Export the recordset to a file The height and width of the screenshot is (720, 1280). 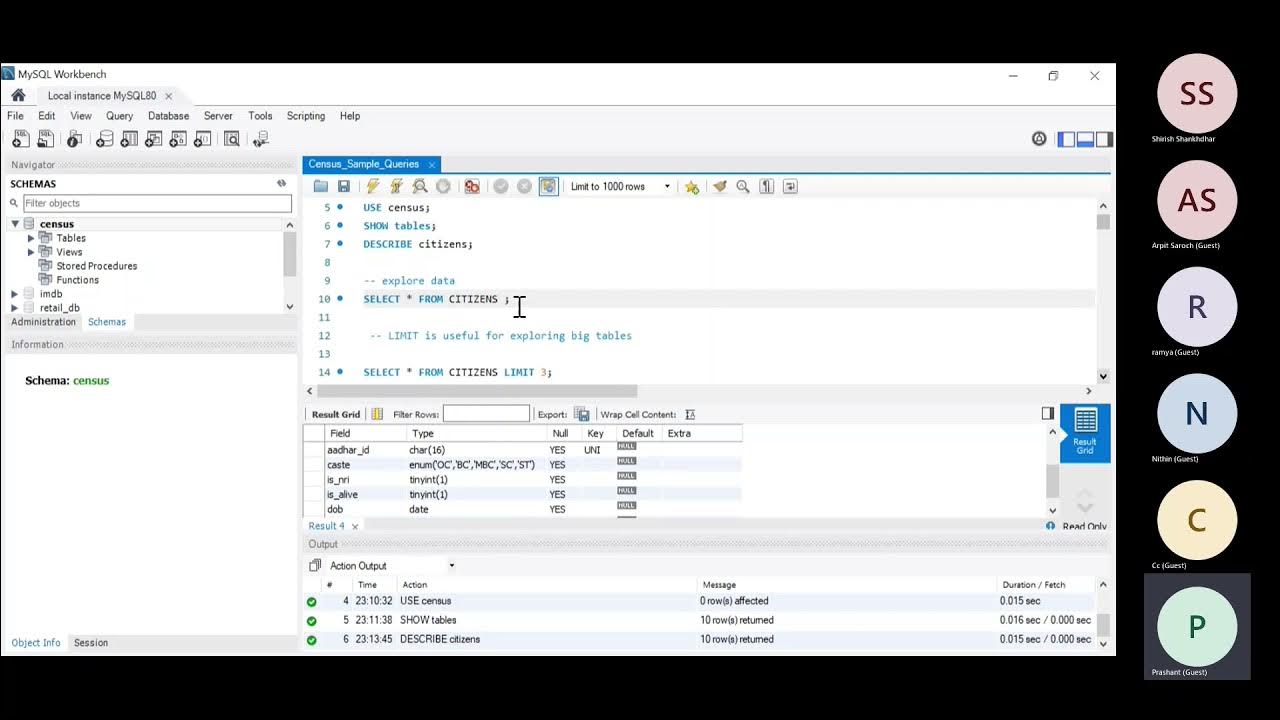tap(581, 414)
